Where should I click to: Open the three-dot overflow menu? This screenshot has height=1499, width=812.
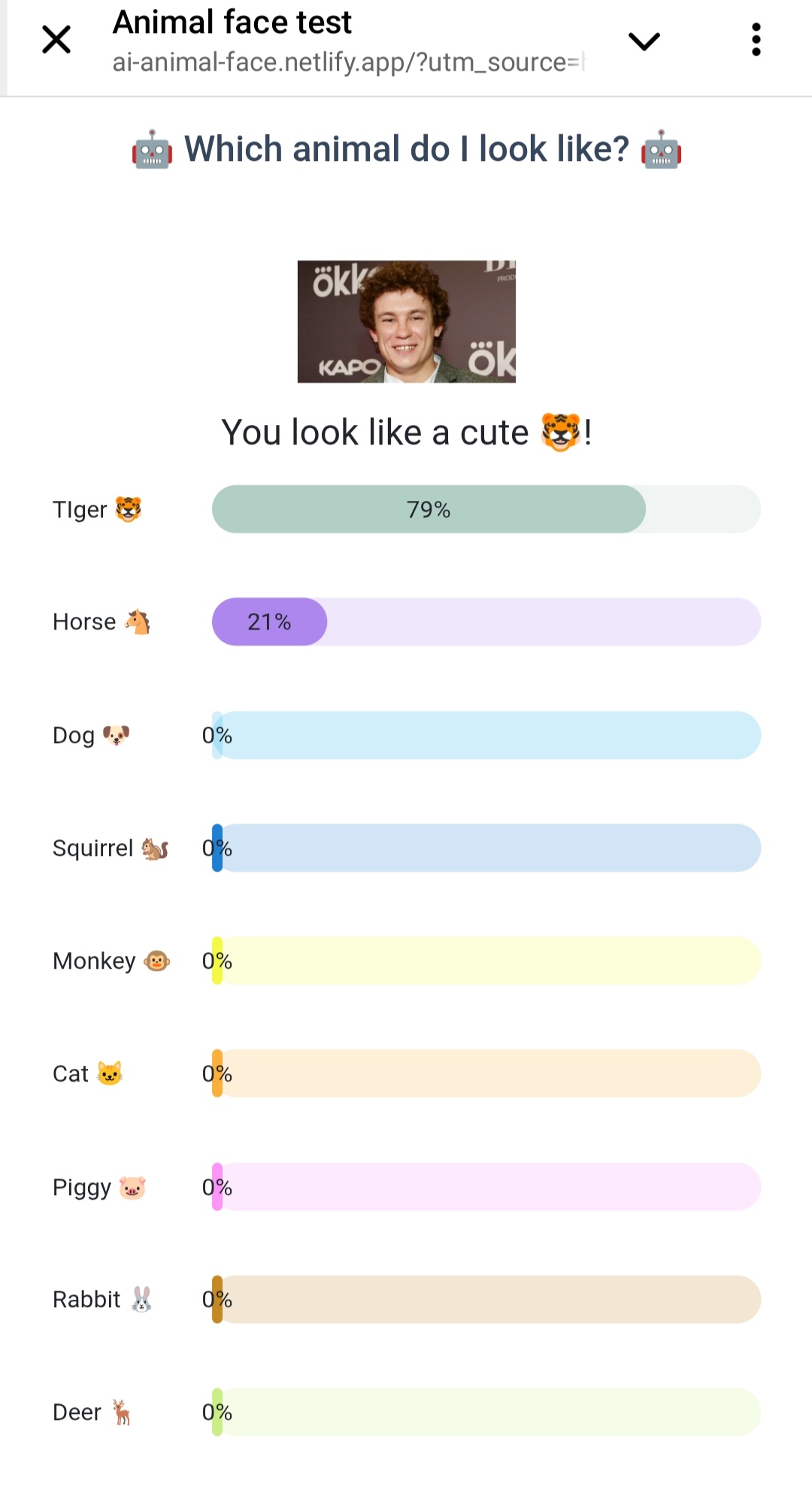[756, 39]
